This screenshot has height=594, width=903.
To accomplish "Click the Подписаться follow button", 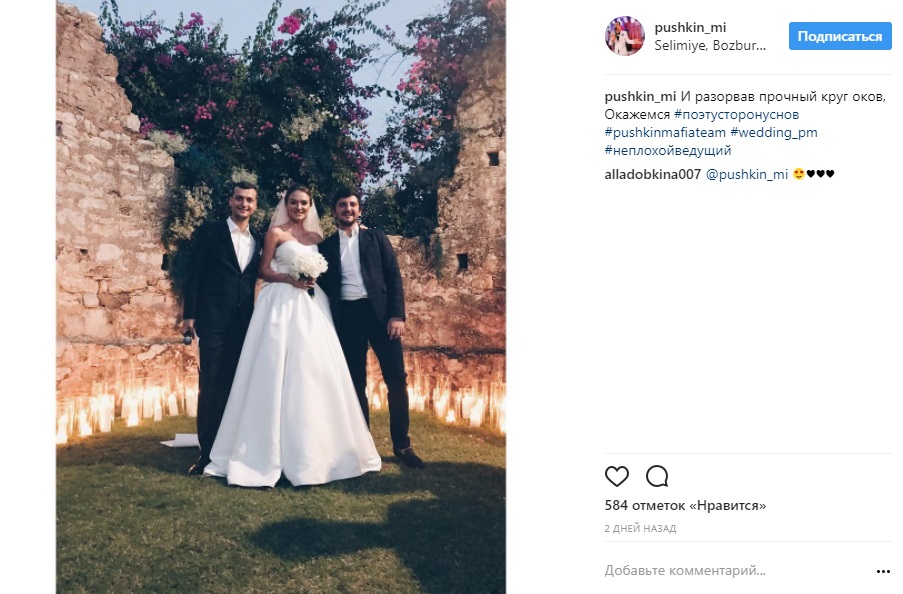I will (x=840, y=36).
